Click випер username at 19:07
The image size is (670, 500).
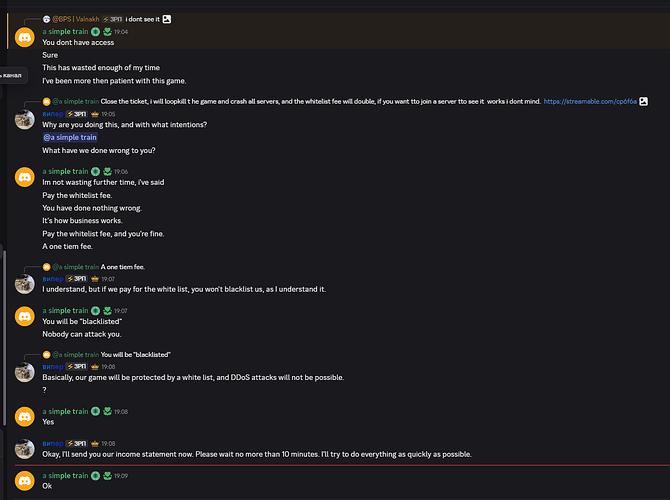coord(53,279)
